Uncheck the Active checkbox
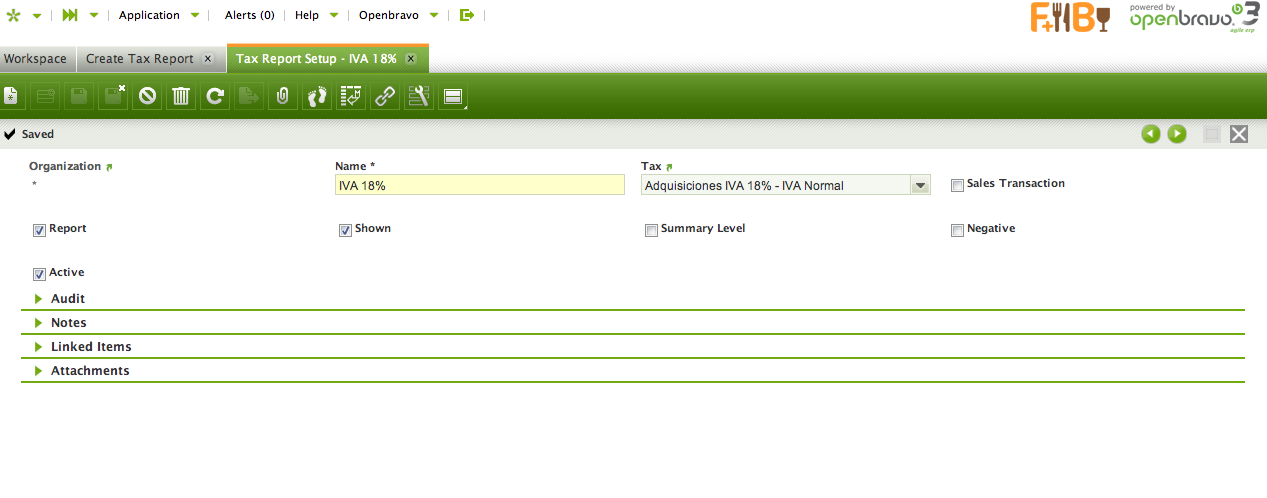Screen dimensions: 1267x498 coord(39,274)
